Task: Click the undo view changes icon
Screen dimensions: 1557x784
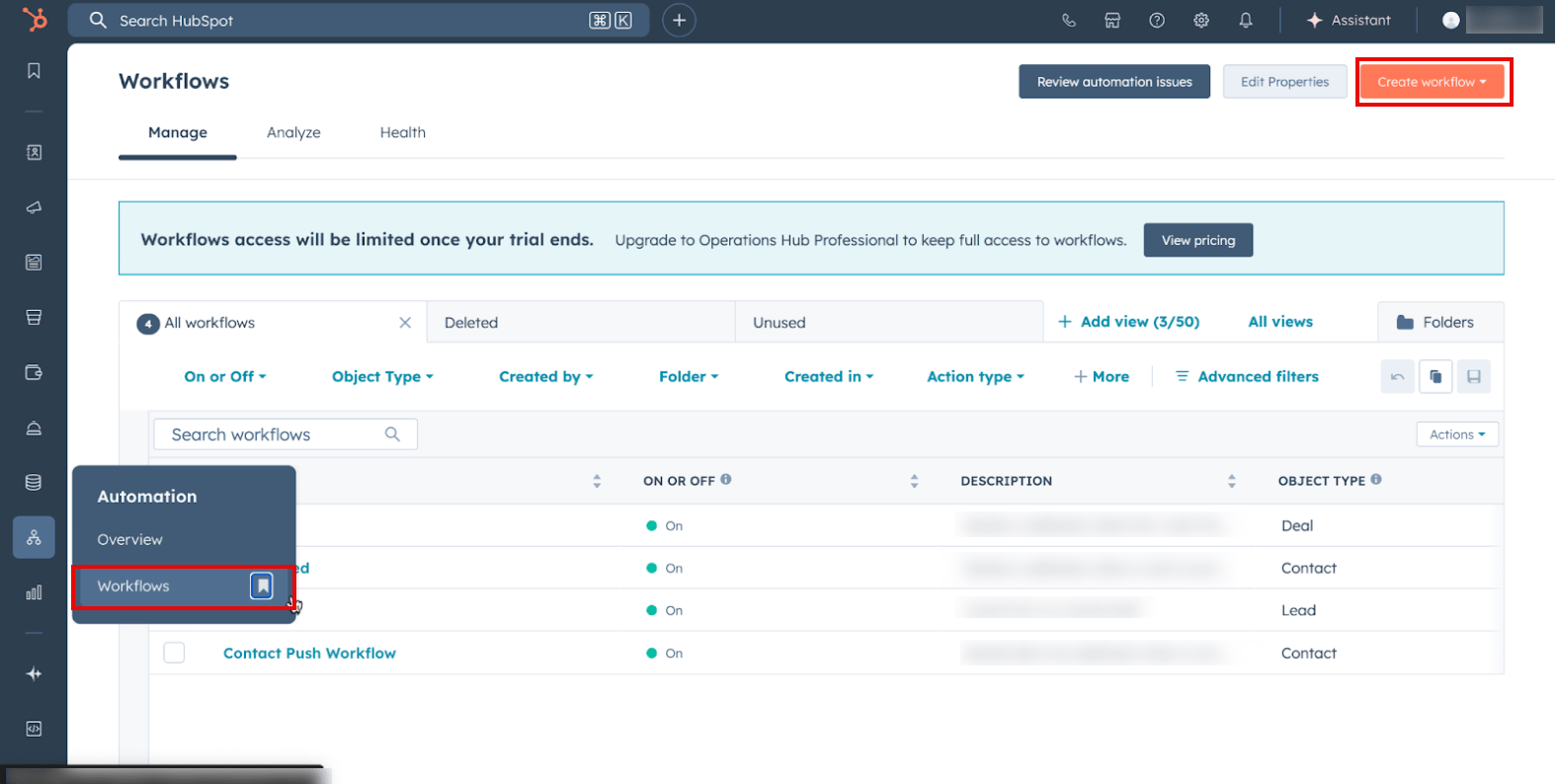Action: point(1397,376)
